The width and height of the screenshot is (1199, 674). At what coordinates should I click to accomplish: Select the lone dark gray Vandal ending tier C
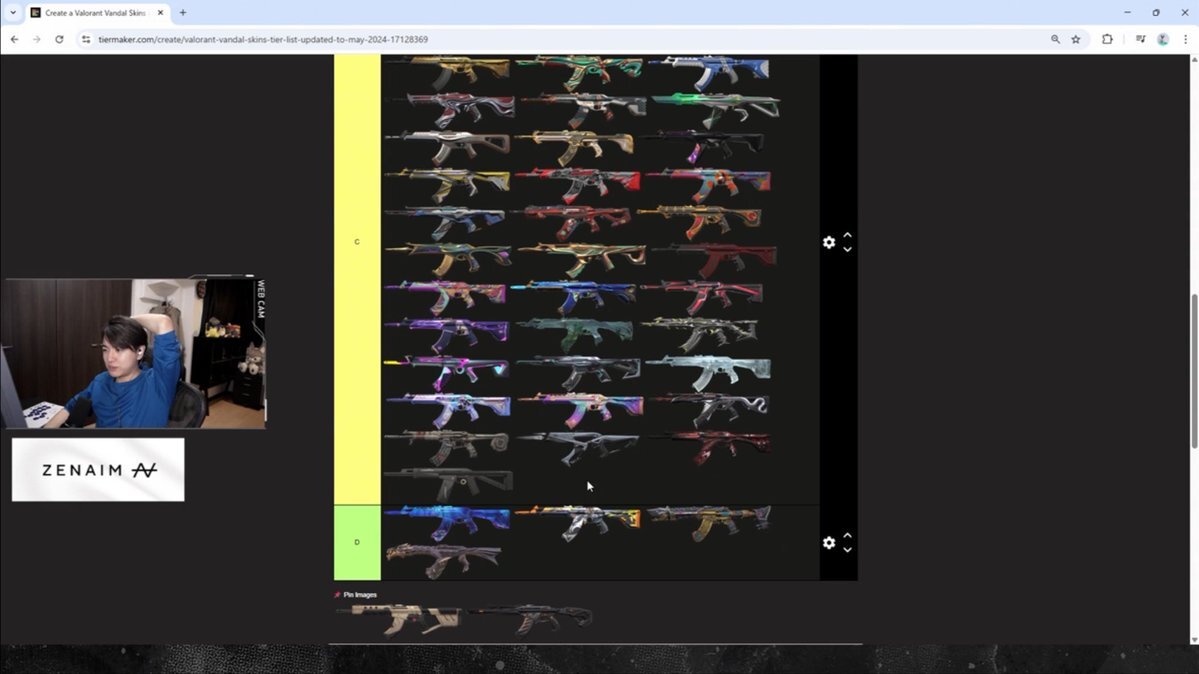(448, 484)
